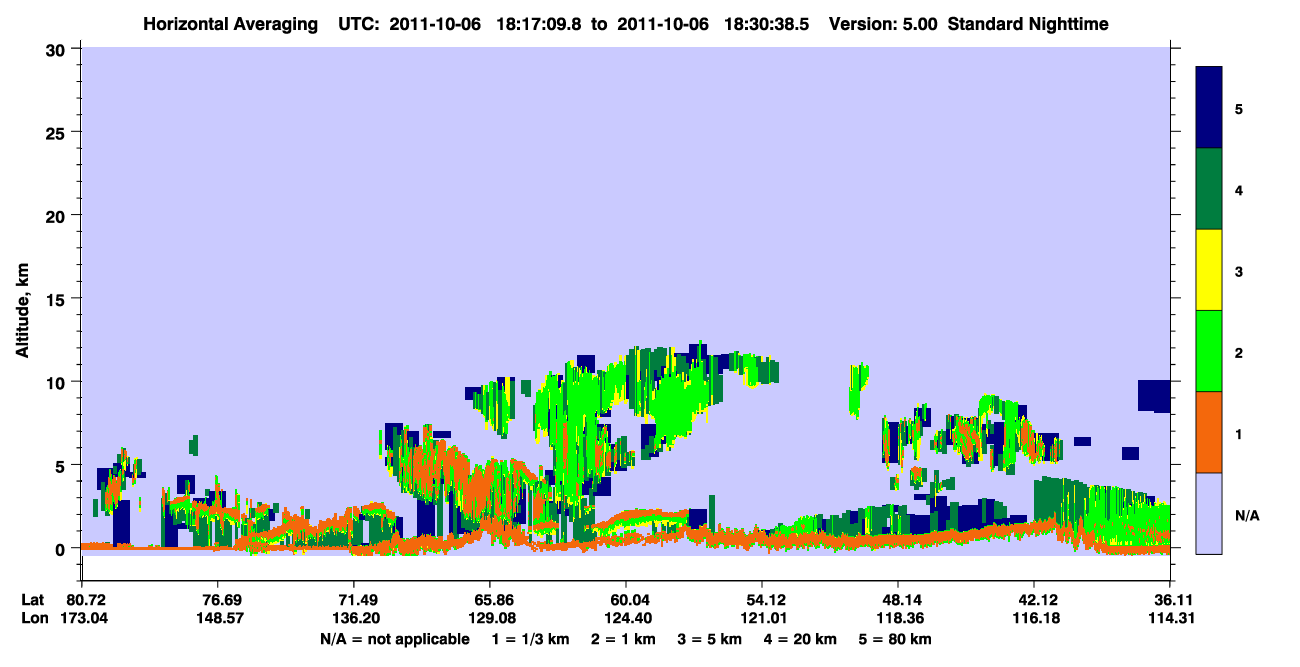The height and width of the screenshot is (667, 1300).
Task: Click the y-axis tick label 25
Action: click(x=58, y=132)
